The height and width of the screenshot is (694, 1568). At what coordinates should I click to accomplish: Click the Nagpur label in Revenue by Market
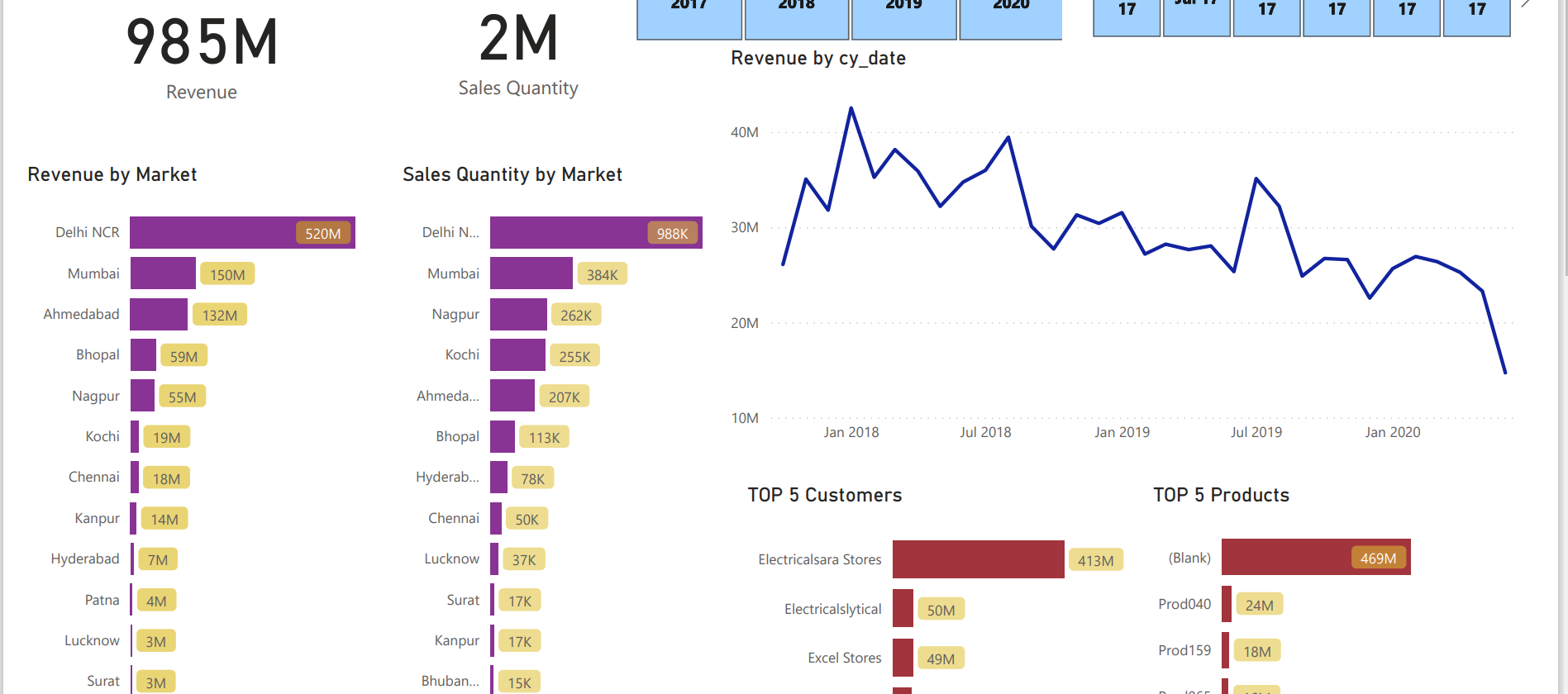click(x=95, y=396)
